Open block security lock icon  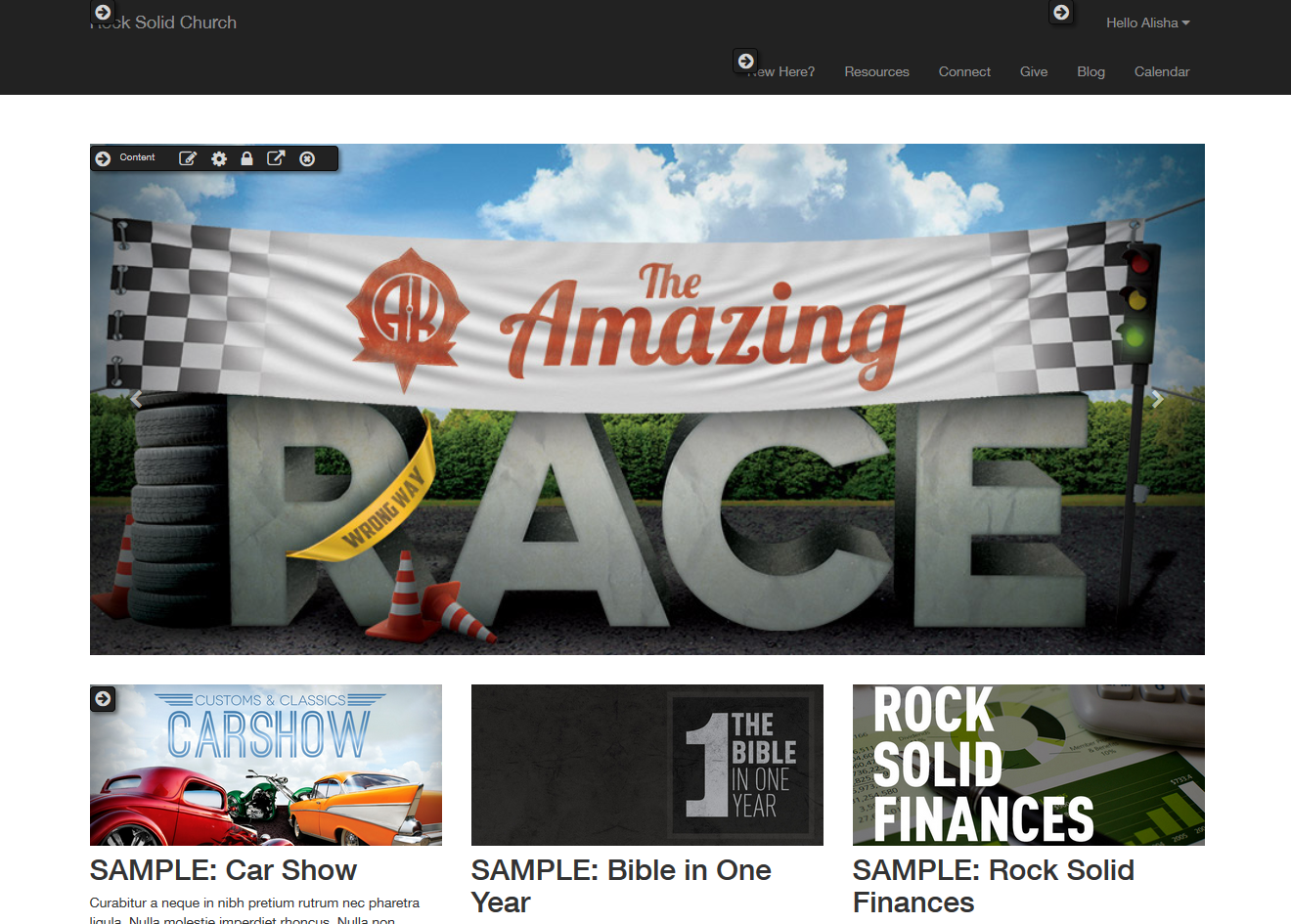click(x=246, y=158)
